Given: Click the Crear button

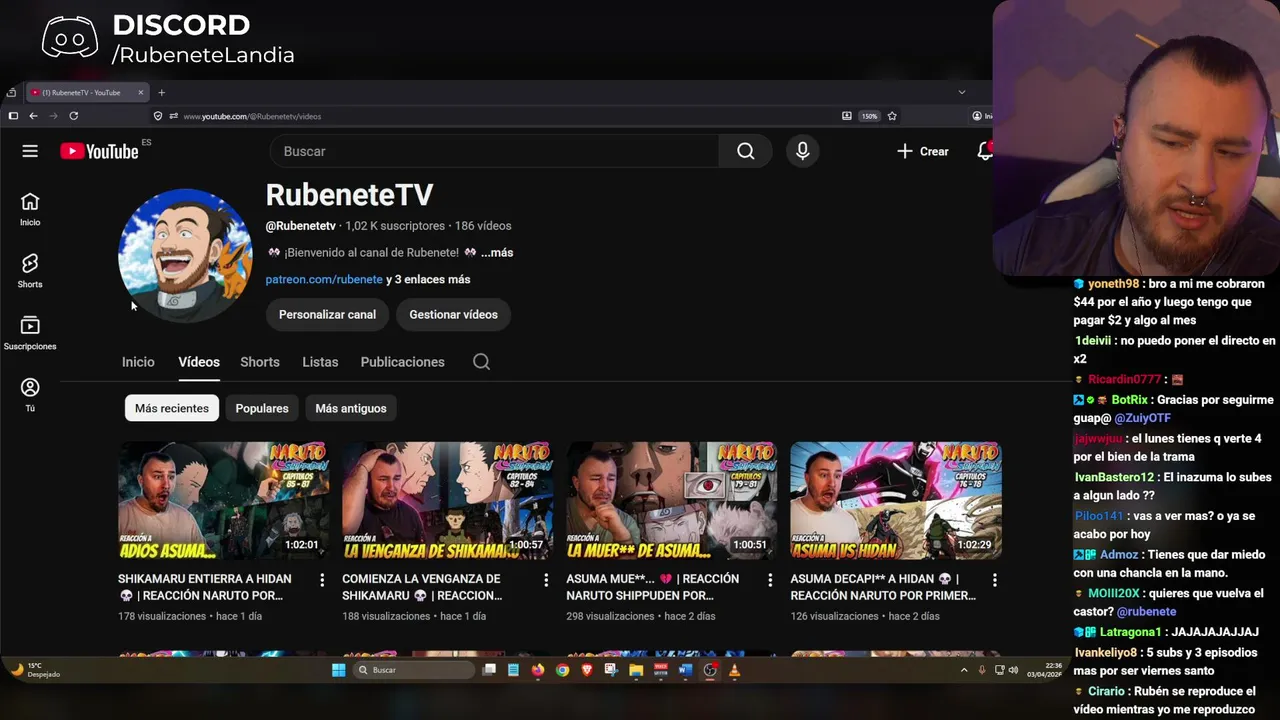Looking at the screenshot, I should [x=922, y=151].
